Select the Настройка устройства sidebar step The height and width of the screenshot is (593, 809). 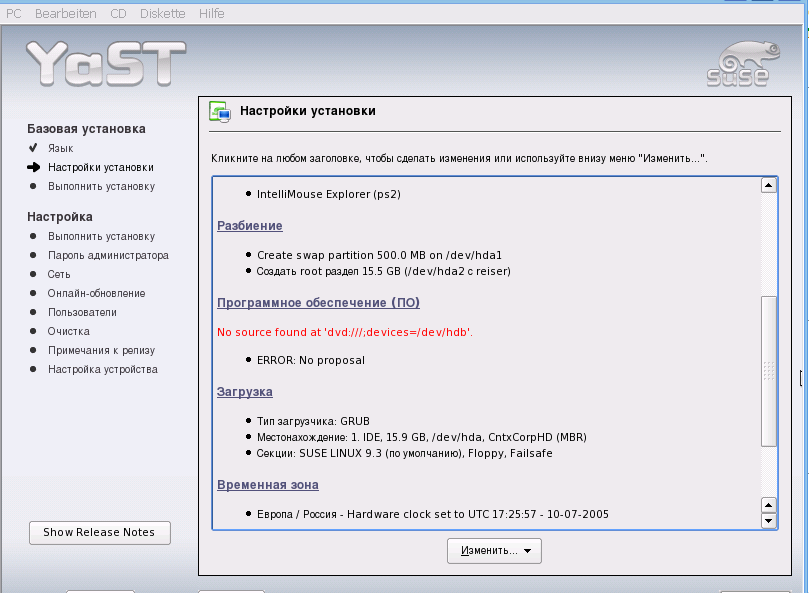[103, 370]
